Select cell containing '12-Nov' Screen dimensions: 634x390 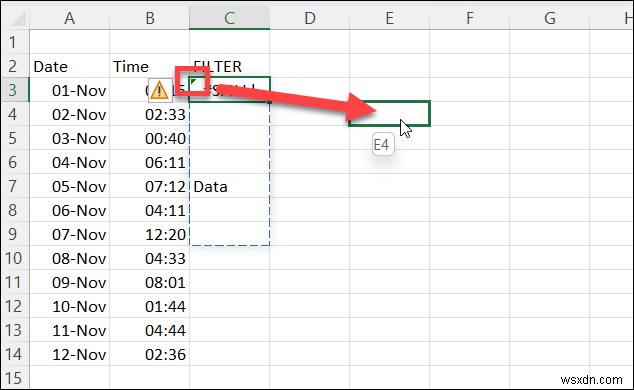click(x=69, y=354)
